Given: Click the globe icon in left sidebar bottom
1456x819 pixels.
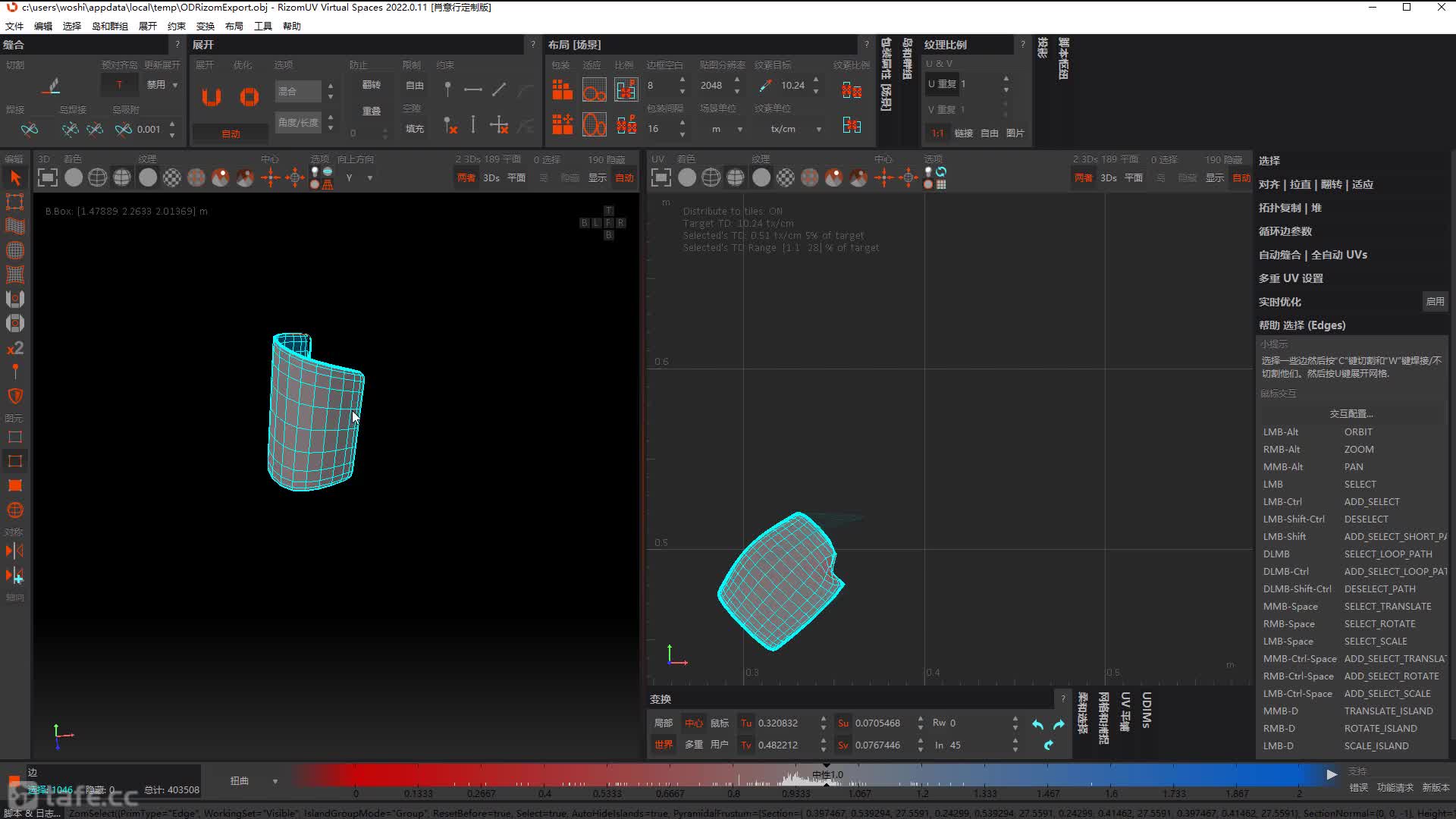Looking at the screenshot, I should 14,510.
